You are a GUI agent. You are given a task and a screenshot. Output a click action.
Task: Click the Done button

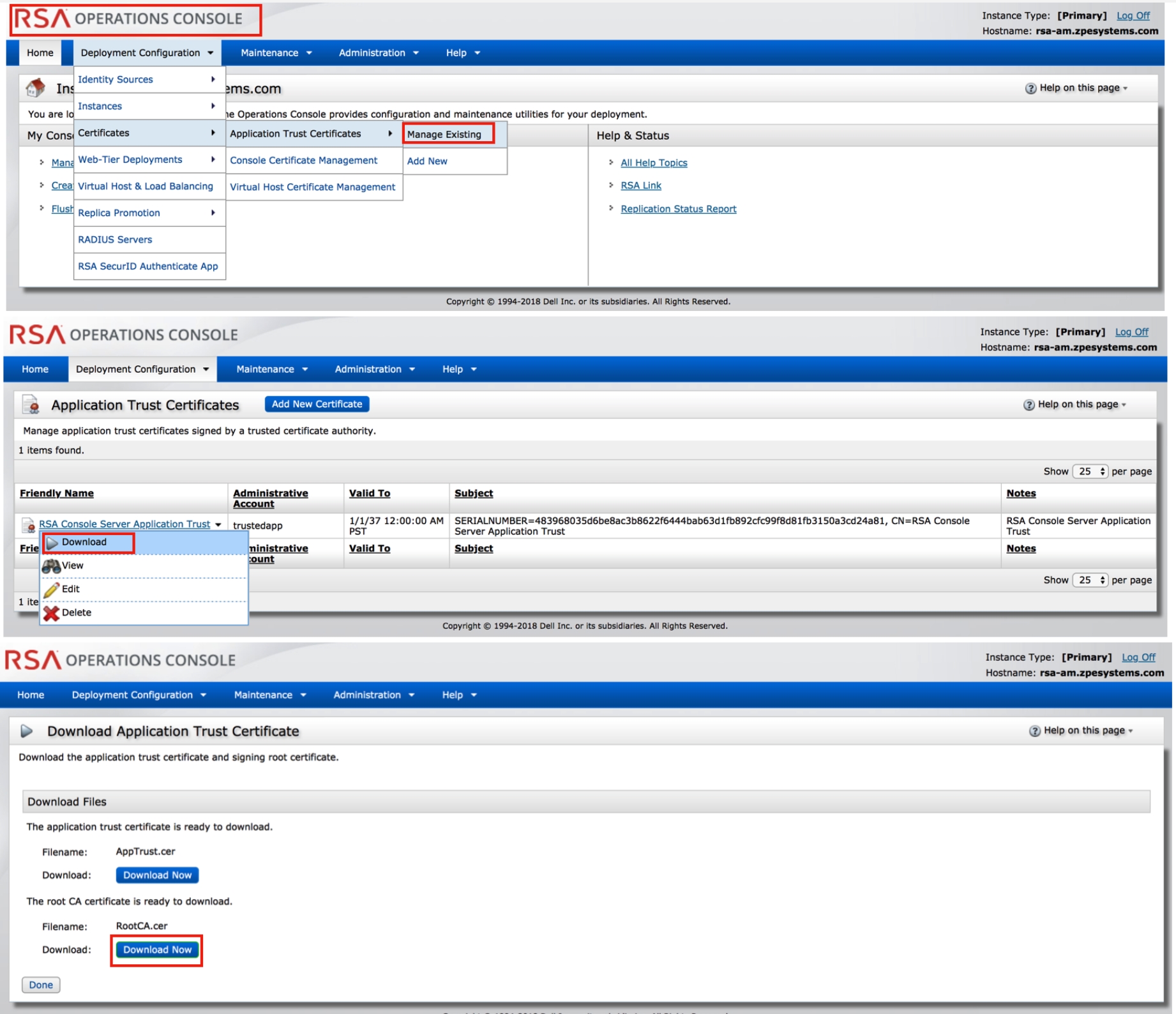pos(41,985)
